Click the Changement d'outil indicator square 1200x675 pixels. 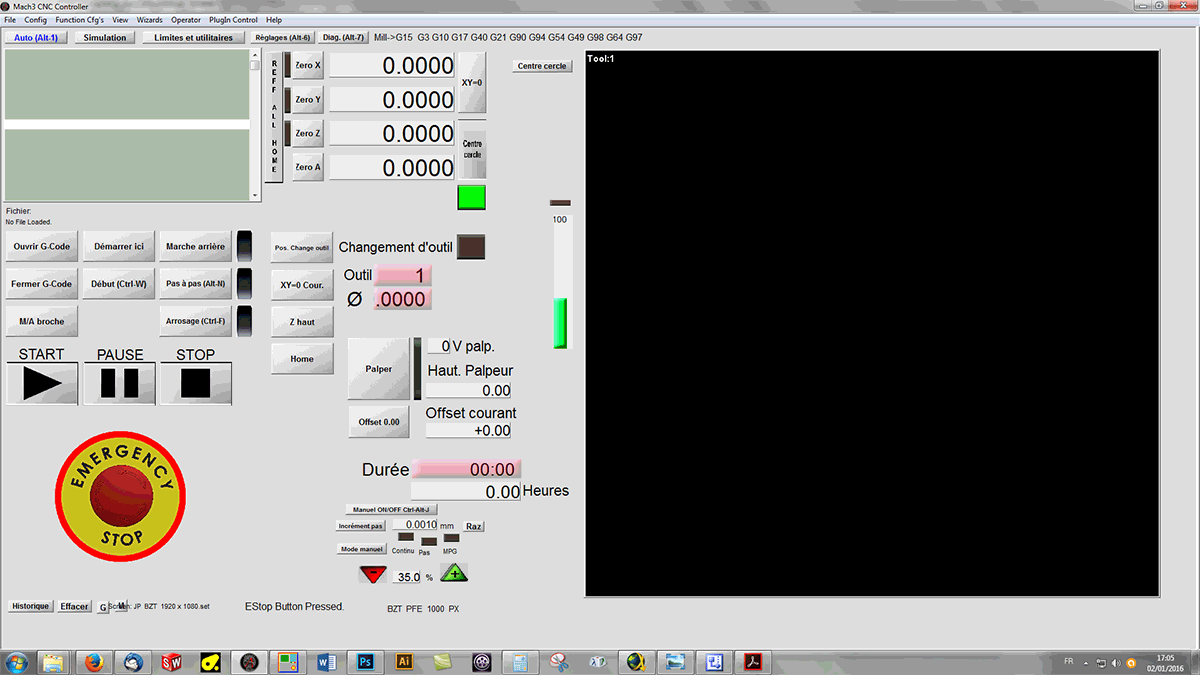point(471,247)
